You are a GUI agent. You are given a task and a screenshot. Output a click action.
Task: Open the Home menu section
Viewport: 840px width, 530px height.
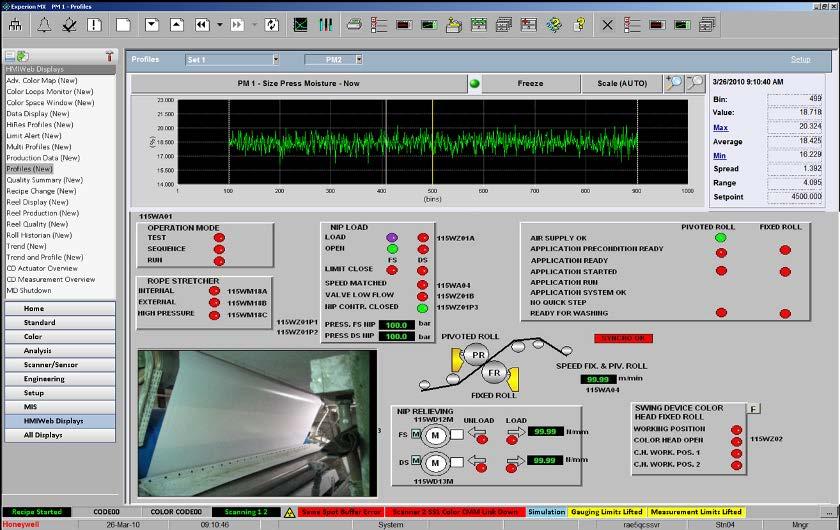click(60, 308)
